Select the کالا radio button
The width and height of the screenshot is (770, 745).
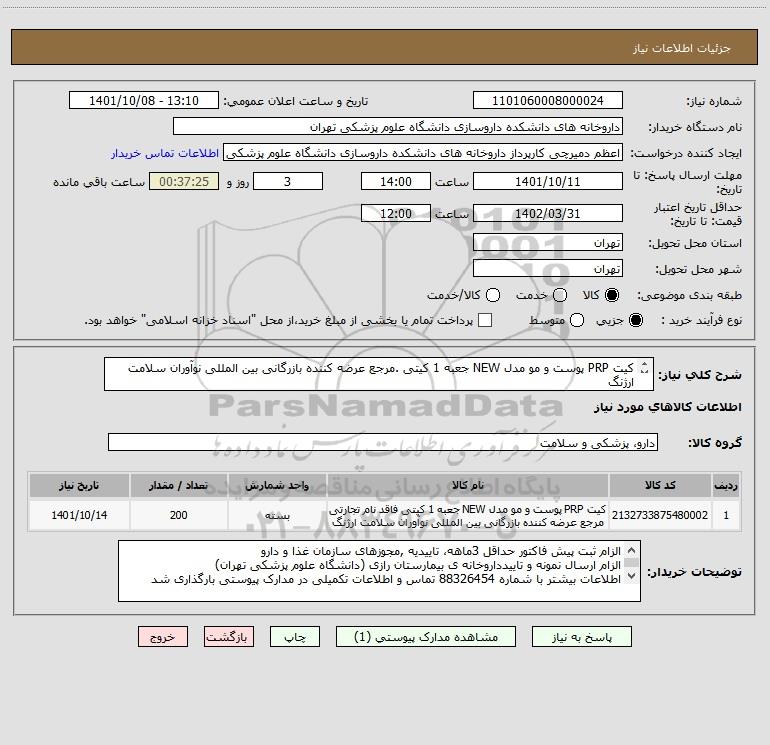click(x=612, y=295)
